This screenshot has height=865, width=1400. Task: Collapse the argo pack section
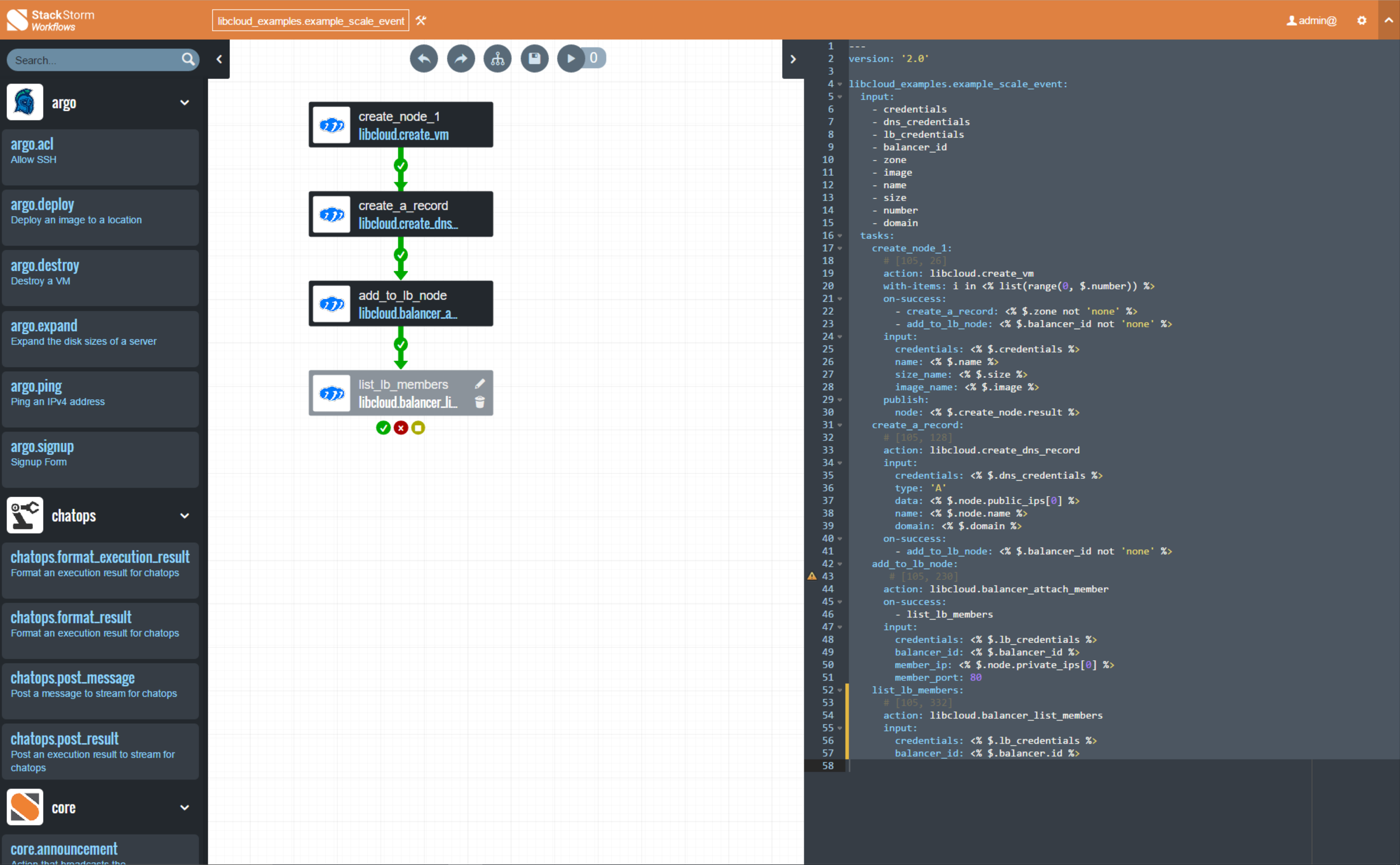[x=184, y=103]
